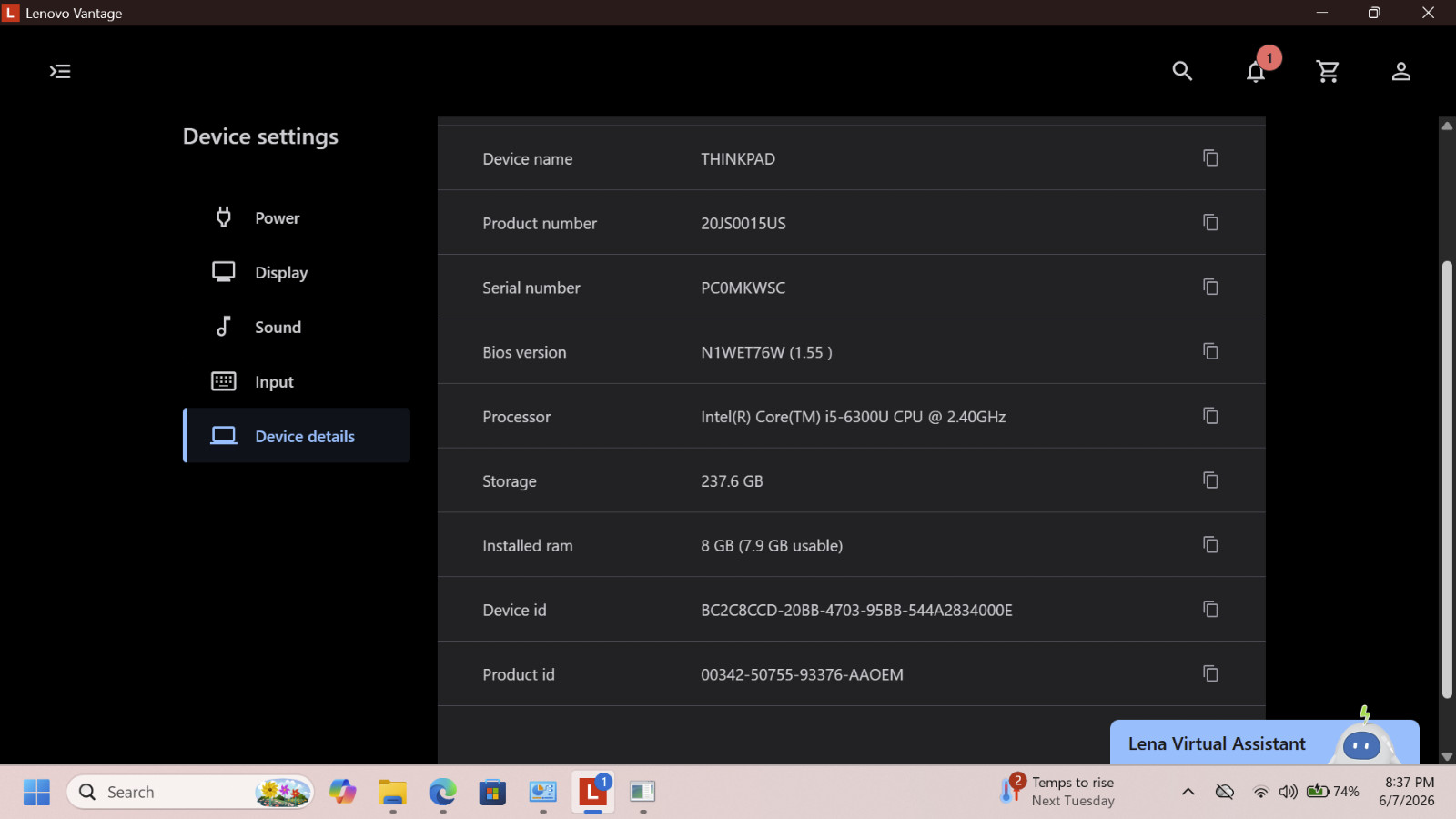Viewport: 1456px width, 819px height.
Task: Open Input settings
Action: click(x=297, y=381)
